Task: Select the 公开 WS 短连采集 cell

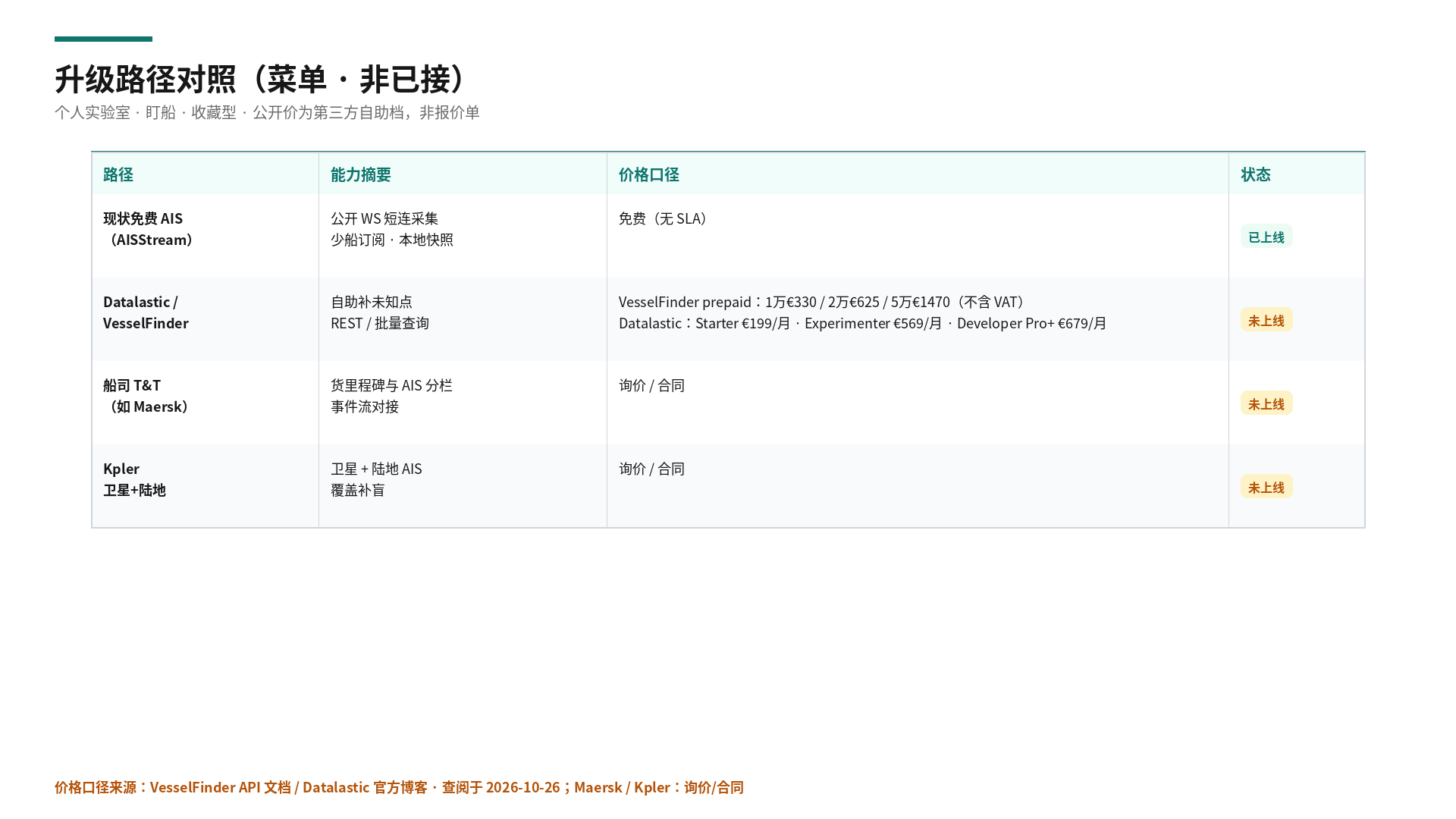Action: pyautogui.click(x=463, y=236)
